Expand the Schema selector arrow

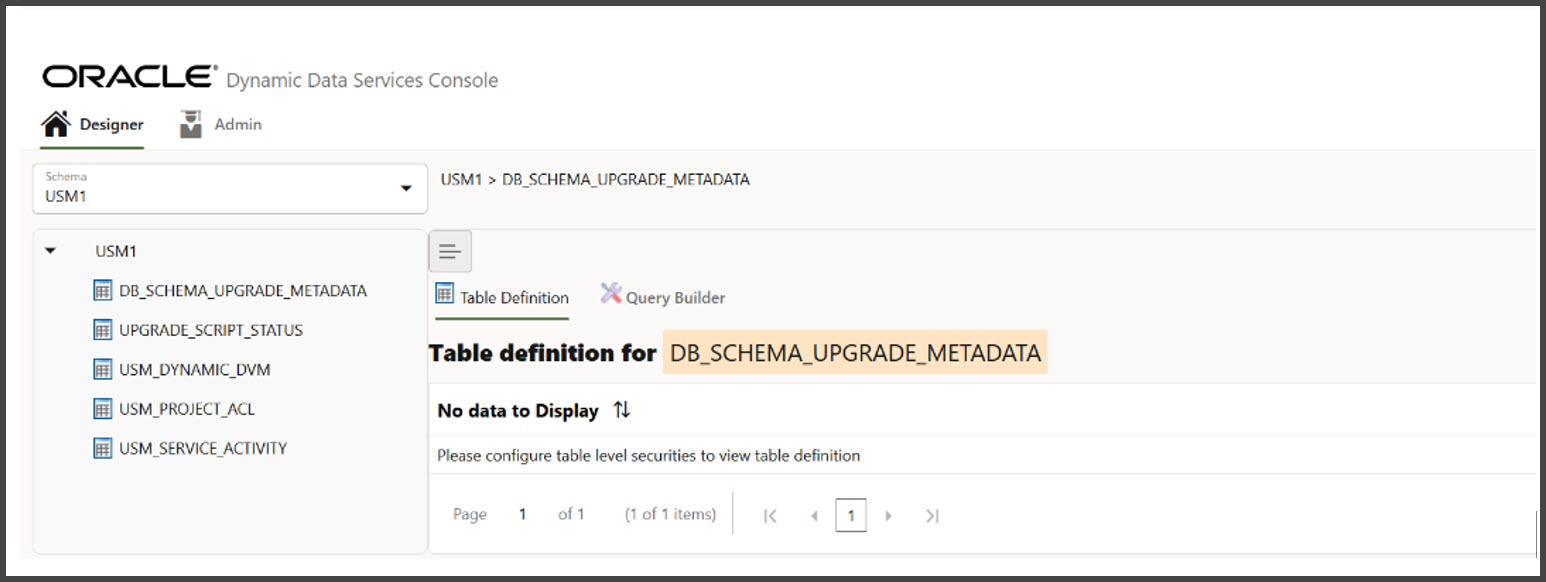pyautogui.click(x=406, y=188)
